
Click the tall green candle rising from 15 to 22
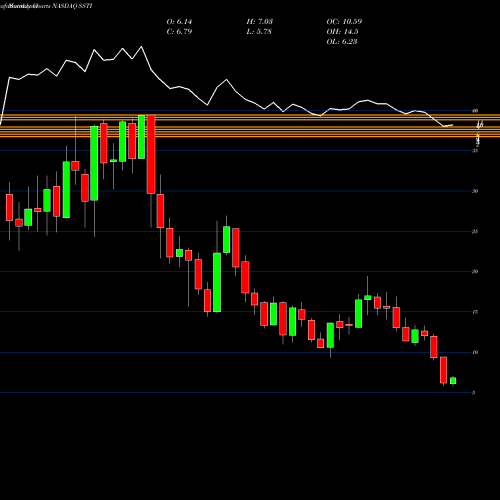coord(217,282)
